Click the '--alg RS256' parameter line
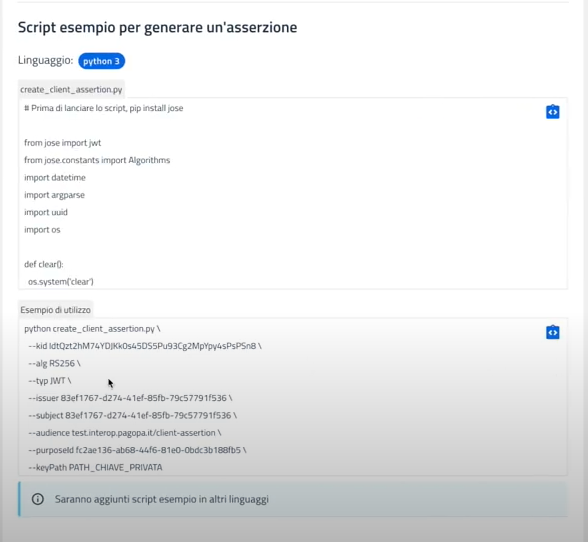Viewport: 588px width, 542px height. 54,363
